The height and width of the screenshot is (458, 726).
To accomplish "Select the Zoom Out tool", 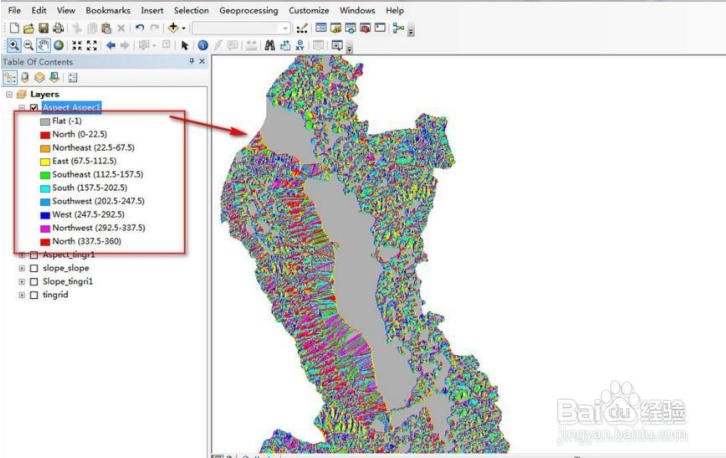I will pyautogui.click(x=28, y=45).
